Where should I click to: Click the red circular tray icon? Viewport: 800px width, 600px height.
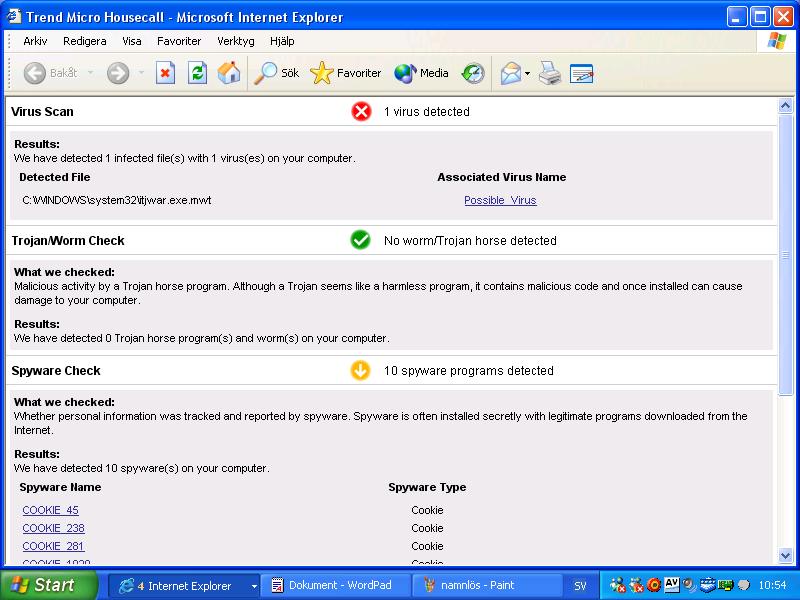click(654, 585)
